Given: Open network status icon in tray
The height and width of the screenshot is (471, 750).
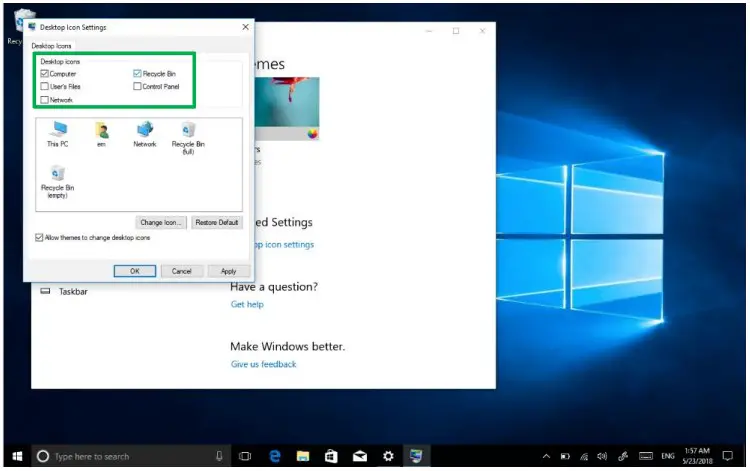Looking at the screenshot, I should [584, 456].
